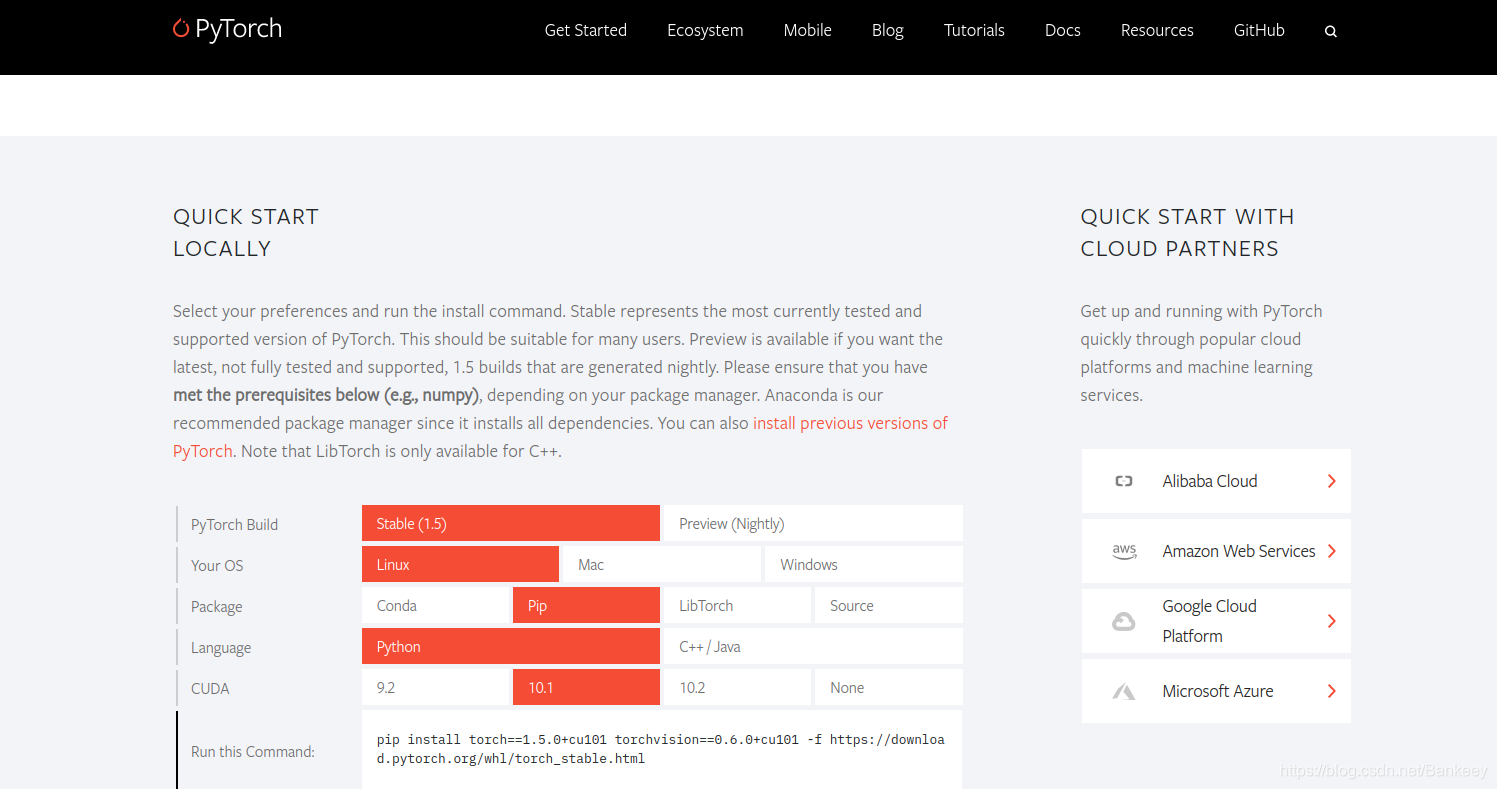The width and height of the screenshot is (1497, 789).
Task: Open the Docs menu
Action: coord(1062,30)
